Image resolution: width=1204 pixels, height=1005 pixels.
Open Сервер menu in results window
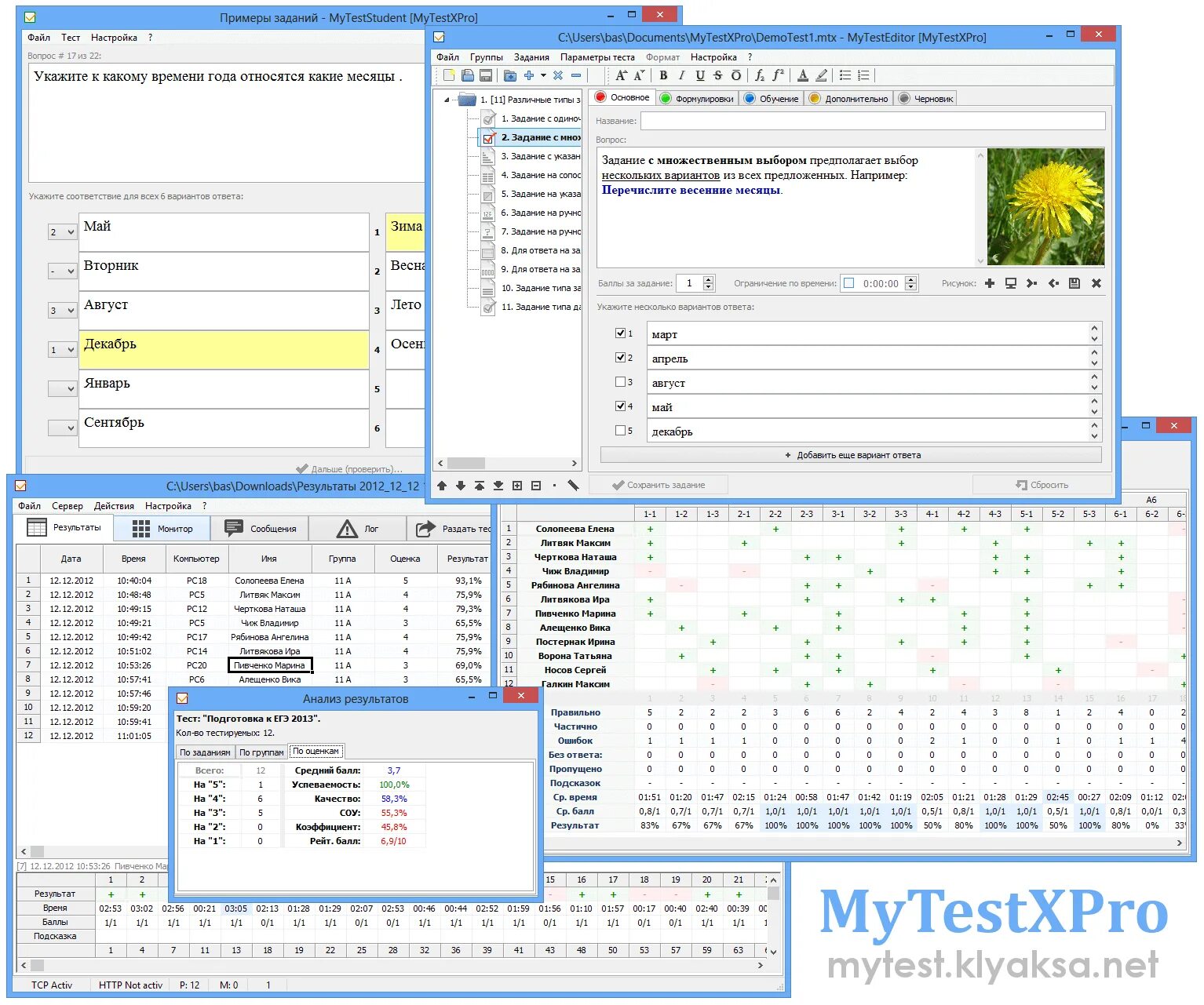click(67, 506)
